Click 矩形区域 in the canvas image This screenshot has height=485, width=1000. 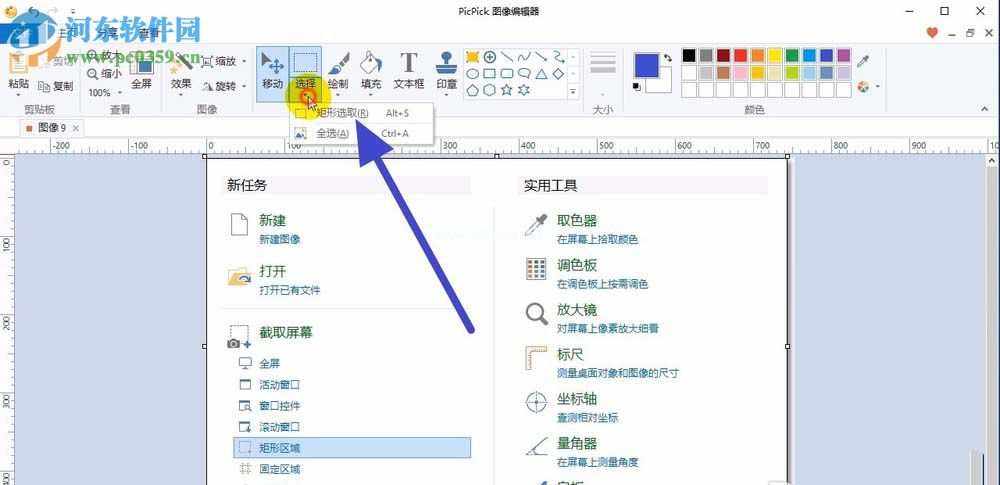pos(352,448)
